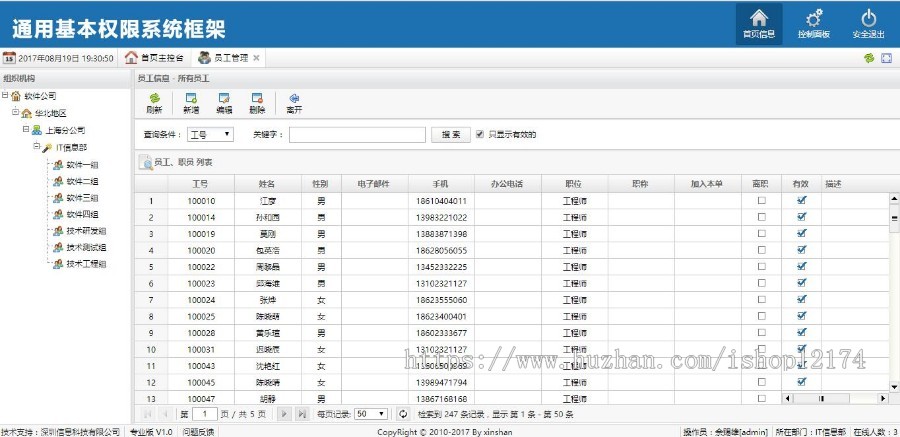Close the 员工管理 tab
The image size is (900, 437).
[x=257, y=58]
